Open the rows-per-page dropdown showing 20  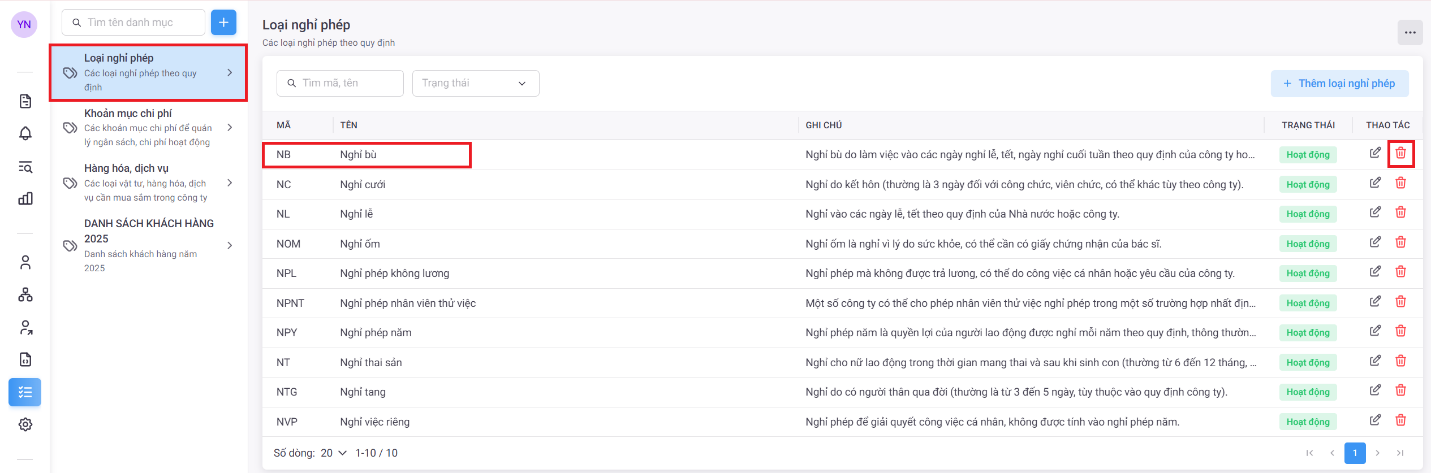point(333,453)
